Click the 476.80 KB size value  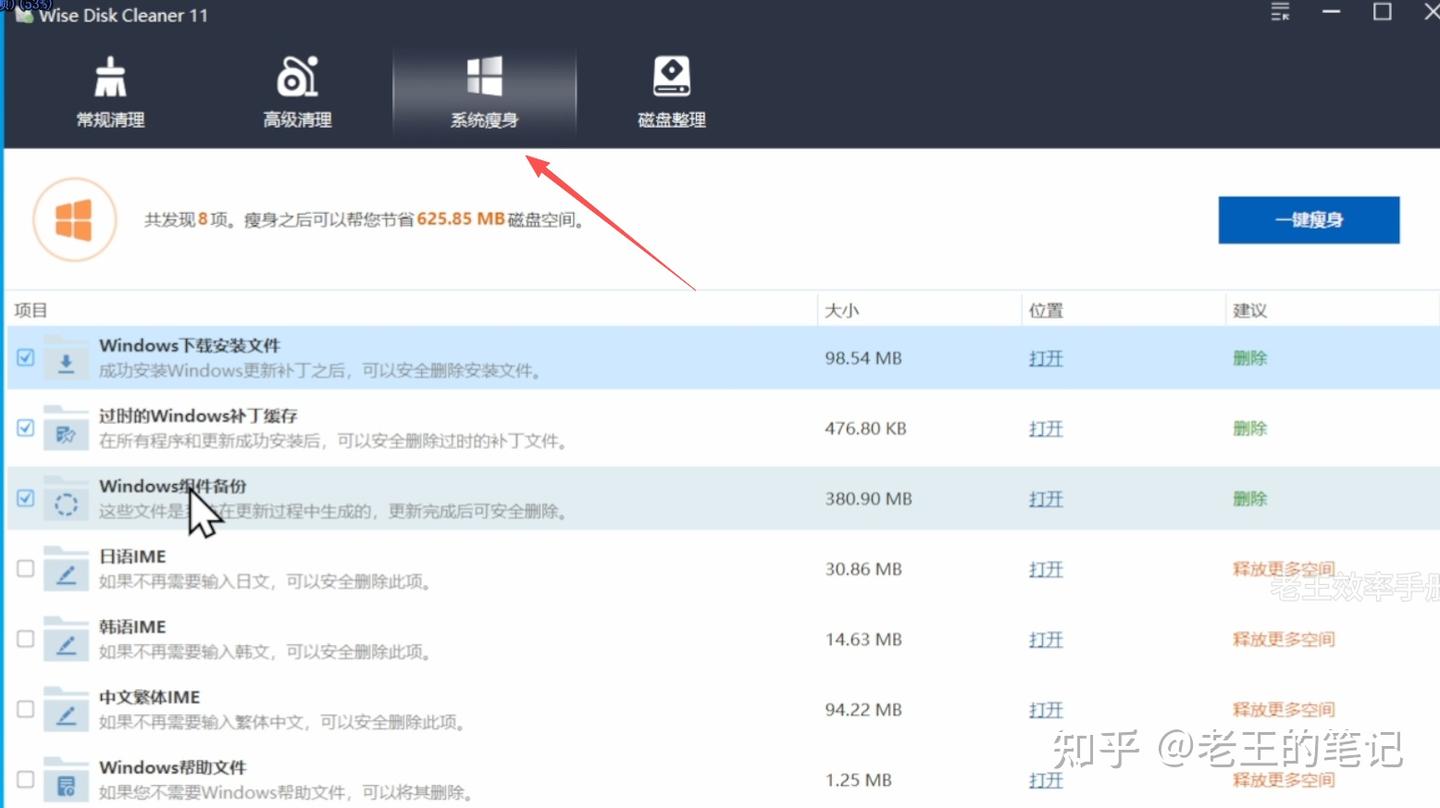866,428
